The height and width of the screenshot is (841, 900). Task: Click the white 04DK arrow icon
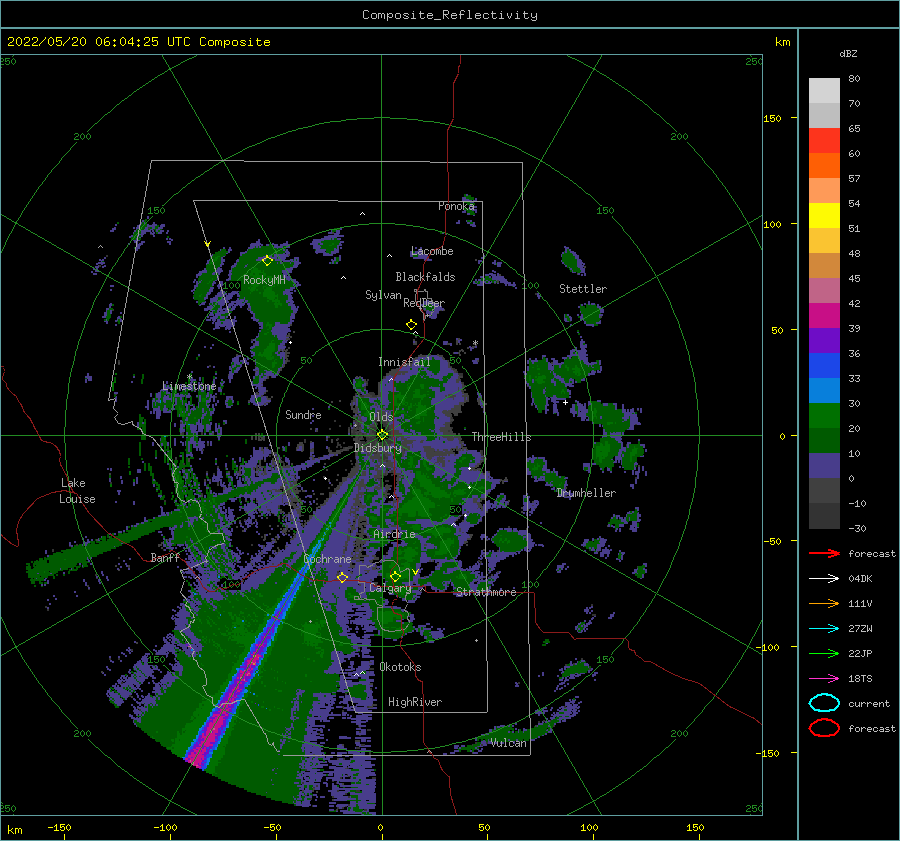pos(824,579)
